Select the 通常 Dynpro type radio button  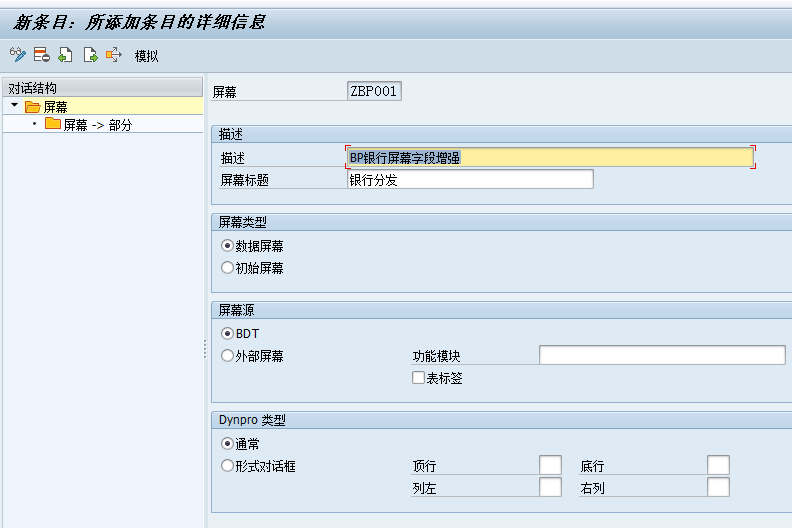[227, 444]
